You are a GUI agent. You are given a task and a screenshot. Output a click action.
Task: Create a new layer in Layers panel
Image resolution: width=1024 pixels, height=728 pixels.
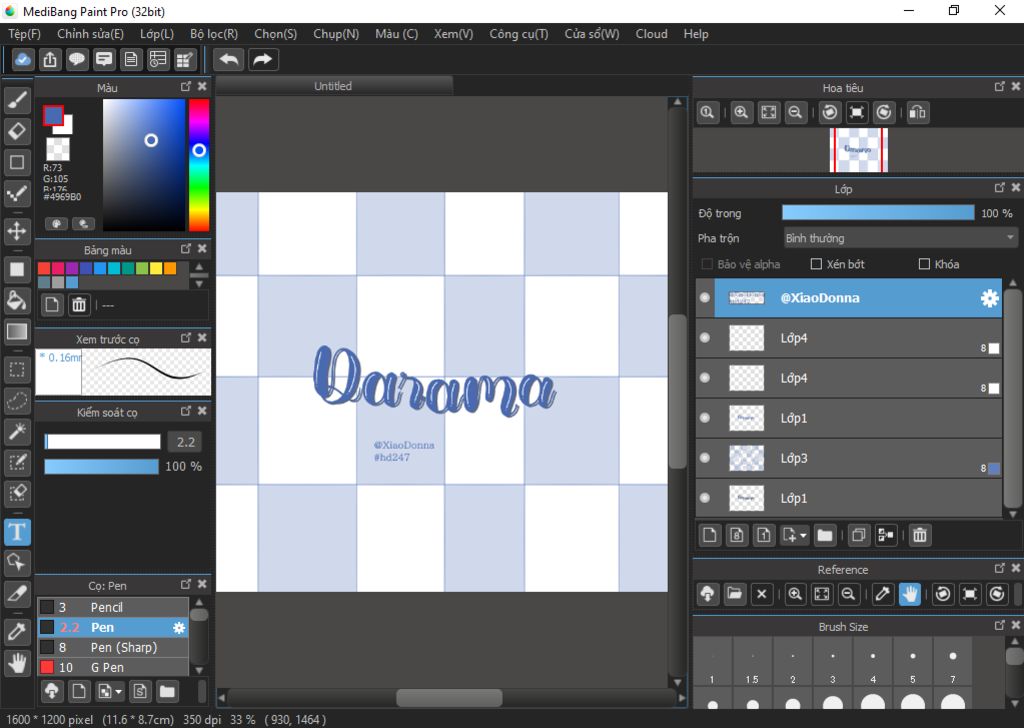(x=709, y=535)
